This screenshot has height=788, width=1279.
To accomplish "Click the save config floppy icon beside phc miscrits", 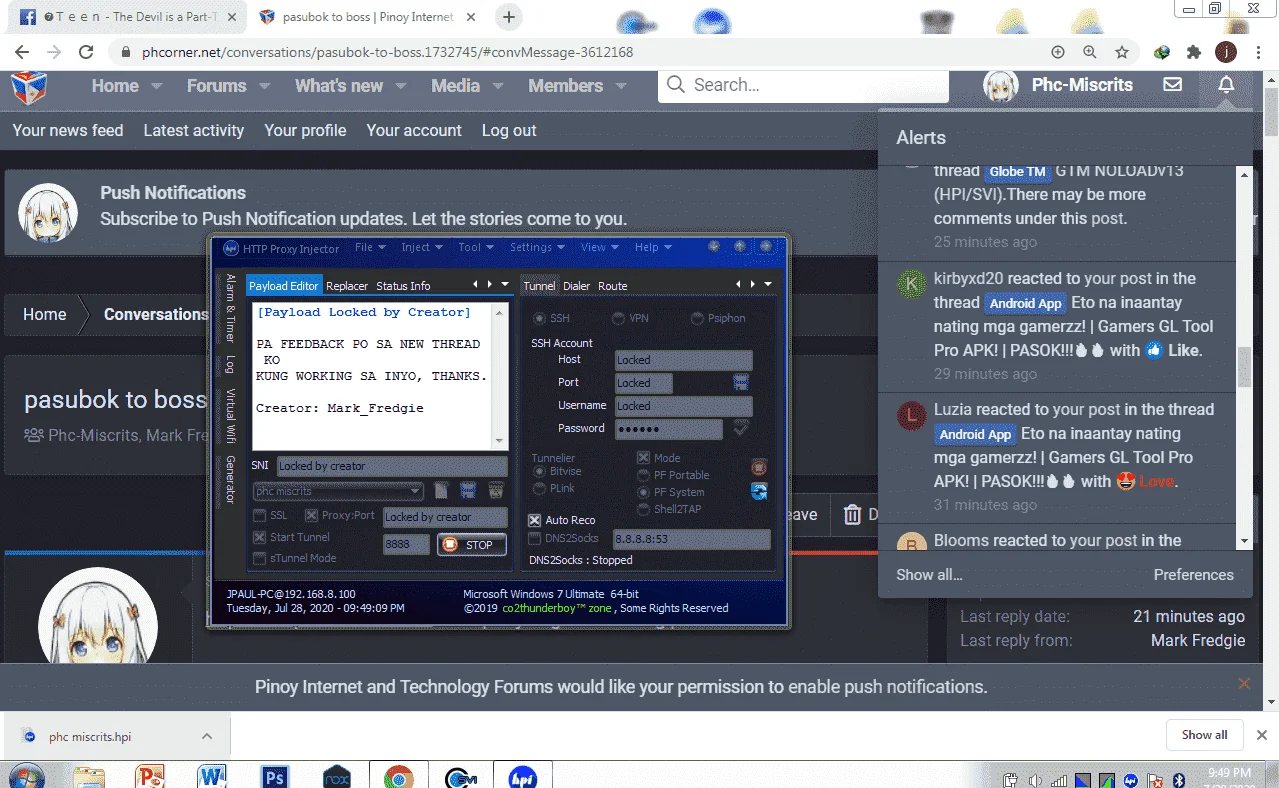I will click(x=468, y=490).
